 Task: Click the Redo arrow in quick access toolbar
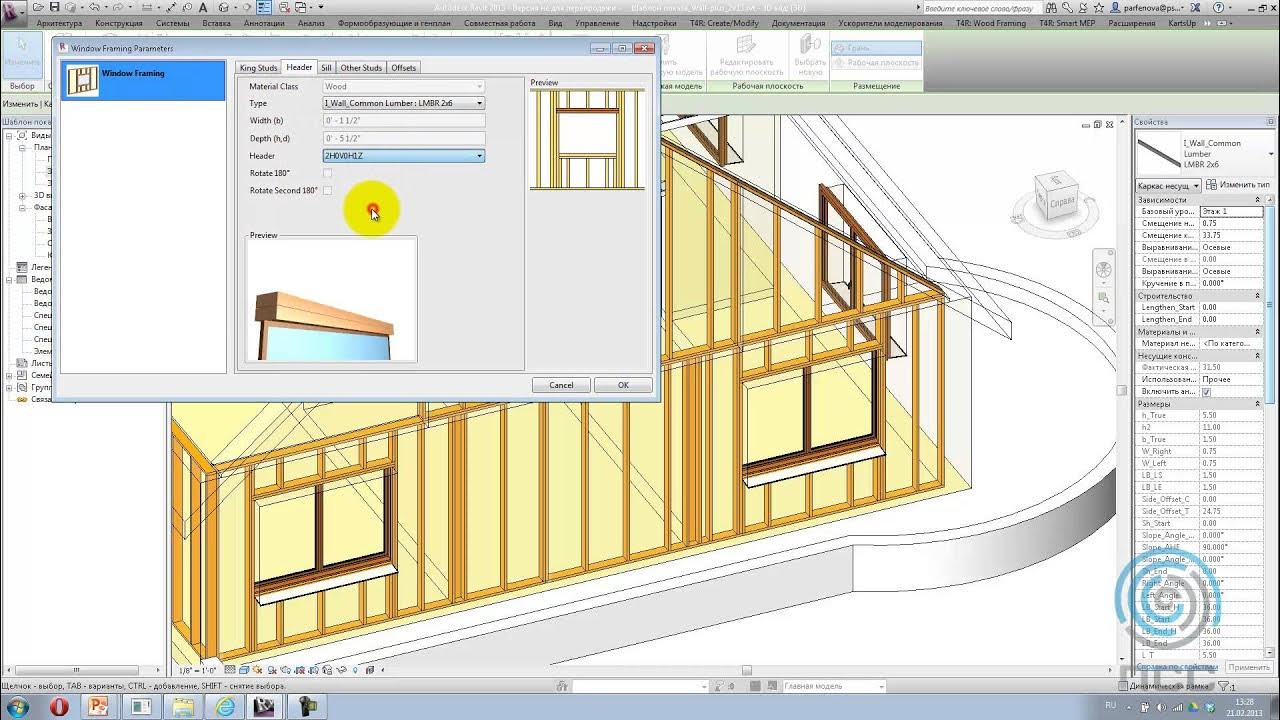tap(119, 7)
